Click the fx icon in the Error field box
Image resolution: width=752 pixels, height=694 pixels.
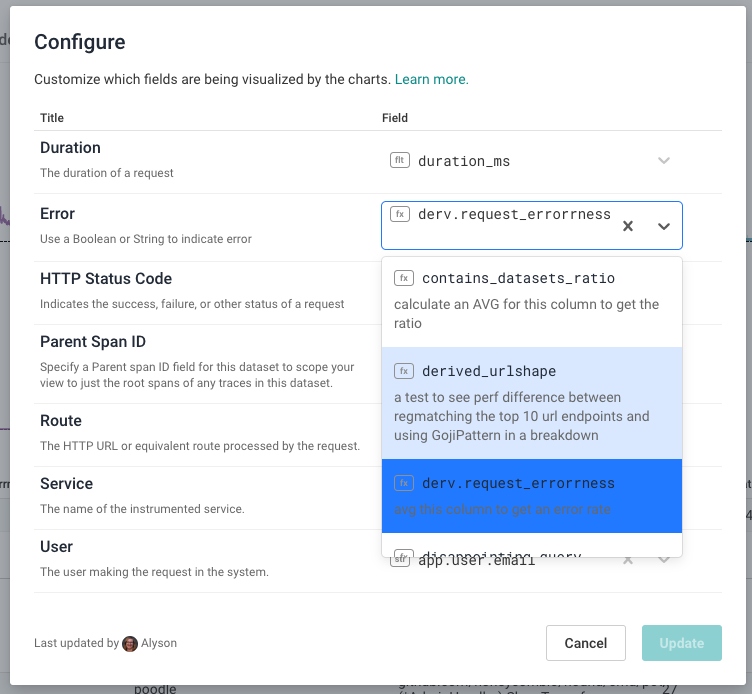click(399, 214)
